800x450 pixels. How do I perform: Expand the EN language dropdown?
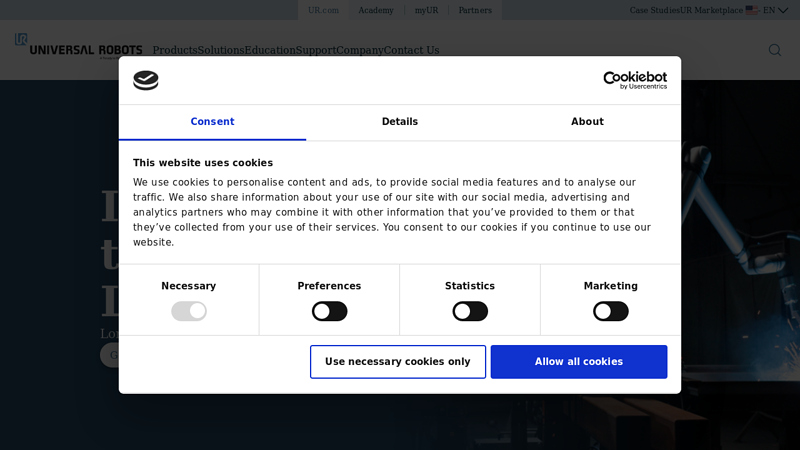pyautogui.click(x=775, y=10)
